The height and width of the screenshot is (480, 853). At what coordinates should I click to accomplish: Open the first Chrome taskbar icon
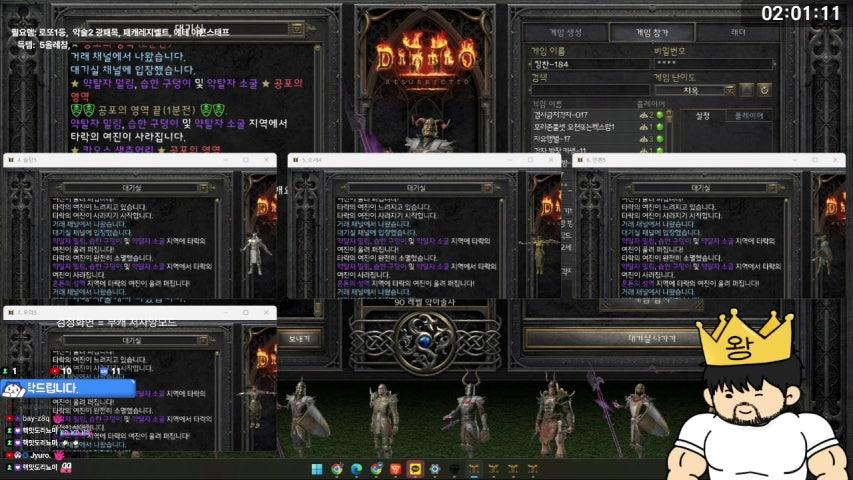337,469
